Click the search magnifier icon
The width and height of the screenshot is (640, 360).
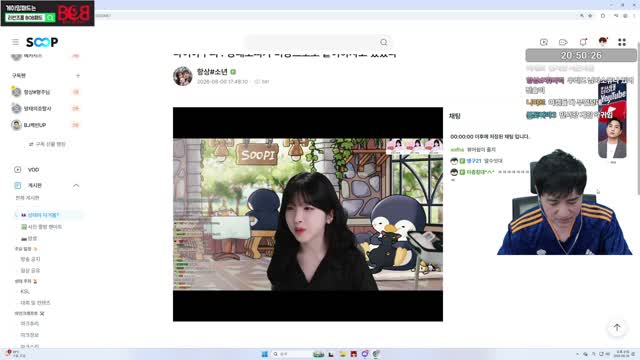[x=384, y=42]
